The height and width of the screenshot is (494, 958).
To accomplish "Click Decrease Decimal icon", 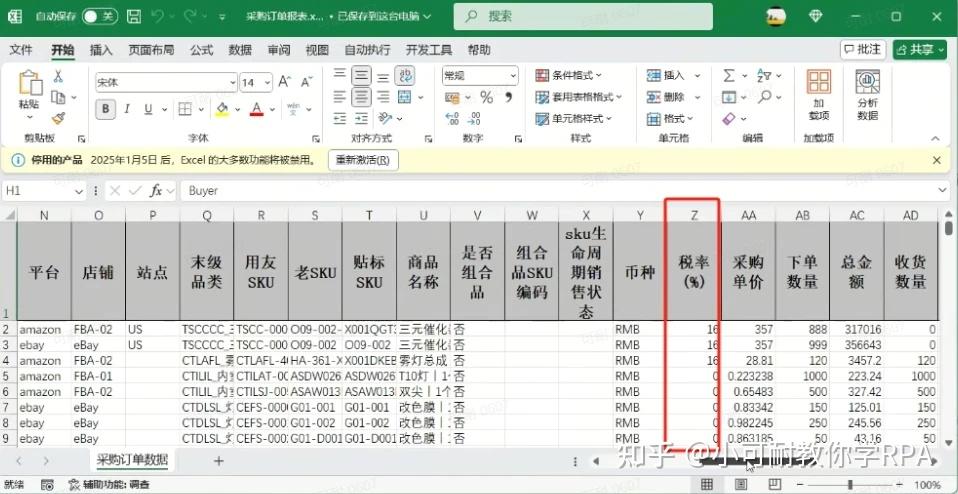I will click(474, 118).
